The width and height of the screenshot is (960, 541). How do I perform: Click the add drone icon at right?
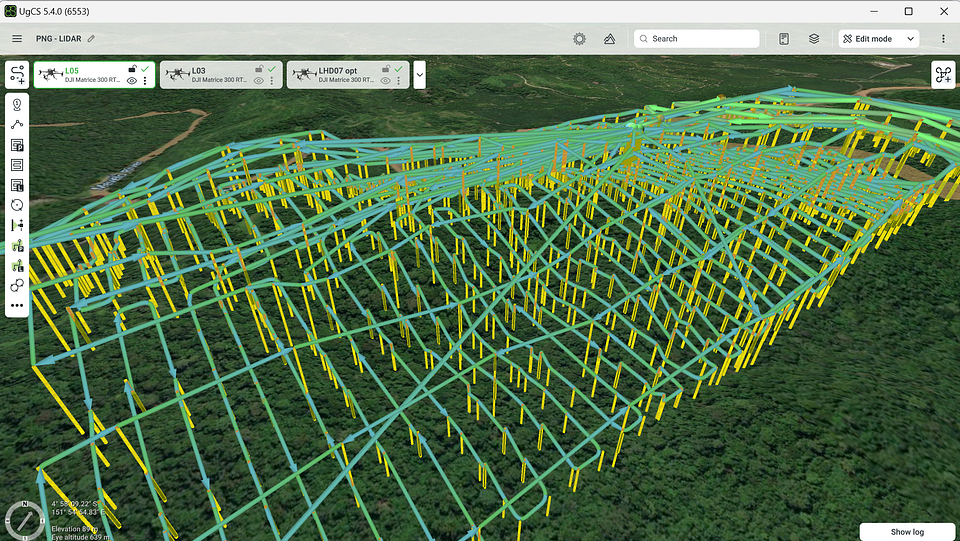tap(943, 75)
